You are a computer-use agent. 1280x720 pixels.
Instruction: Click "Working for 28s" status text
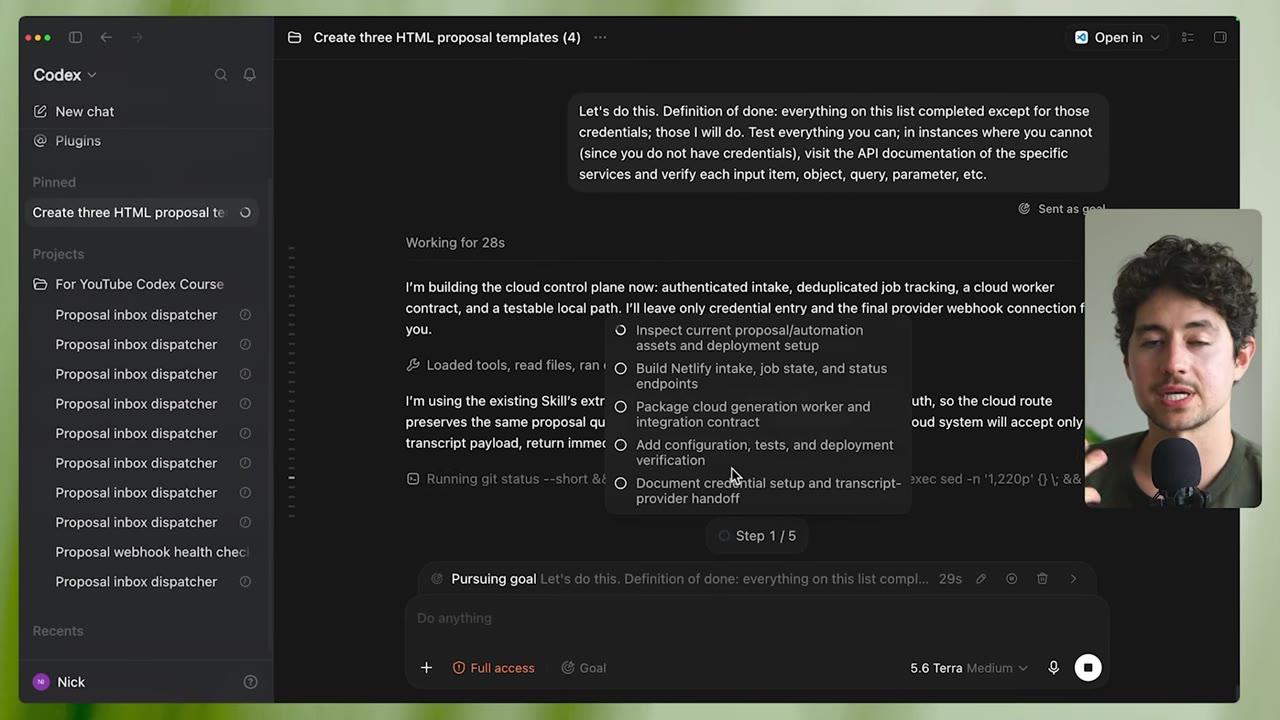click(455, 243)
